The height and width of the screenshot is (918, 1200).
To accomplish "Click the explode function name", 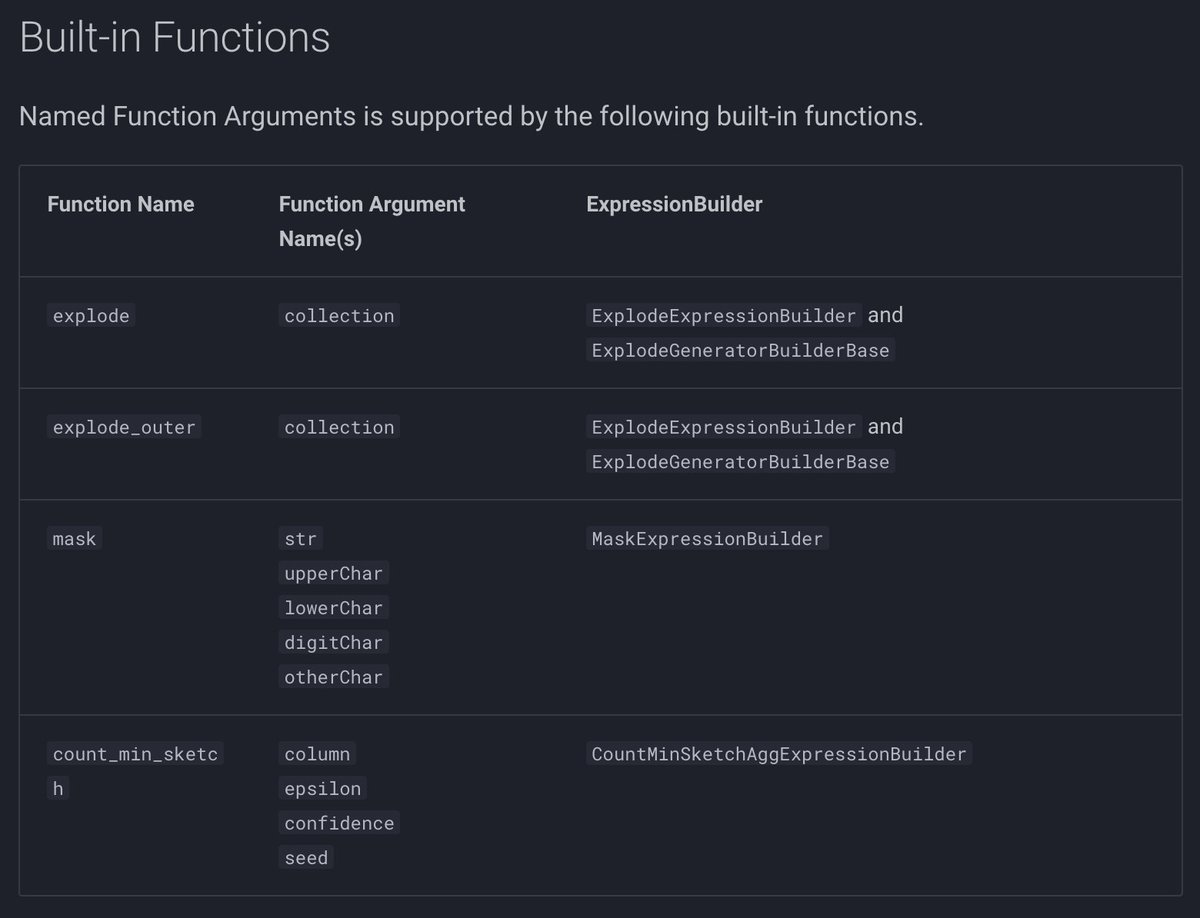I will 91,316.
